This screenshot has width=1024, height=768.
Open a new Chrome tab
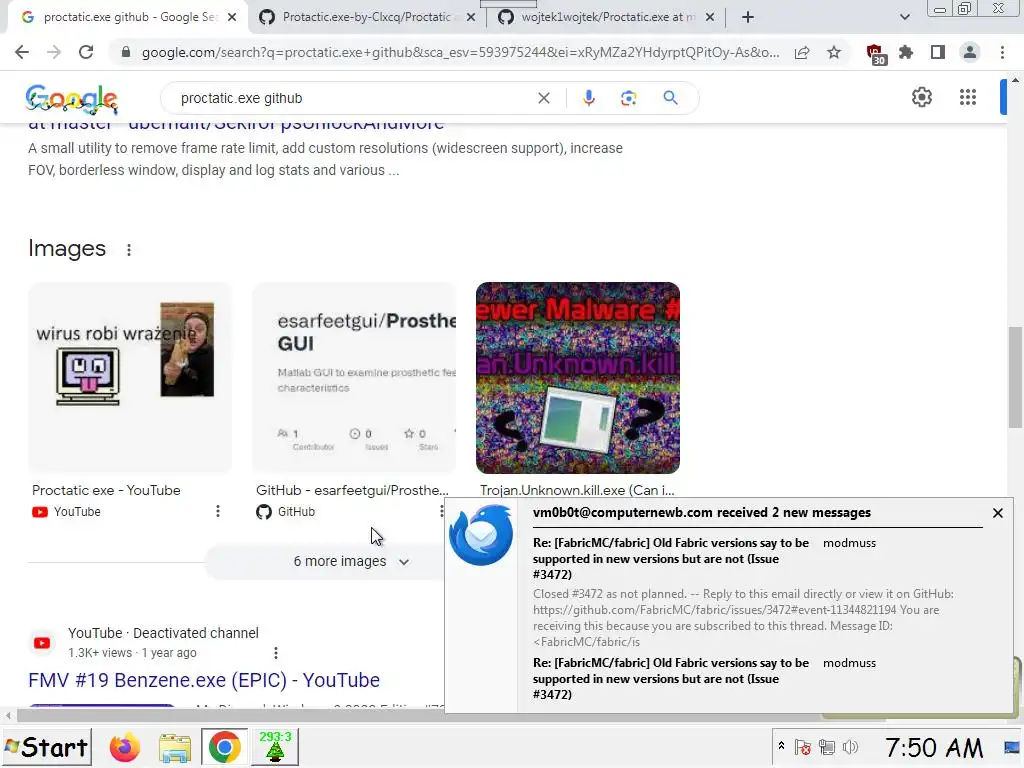coord(748,17)
